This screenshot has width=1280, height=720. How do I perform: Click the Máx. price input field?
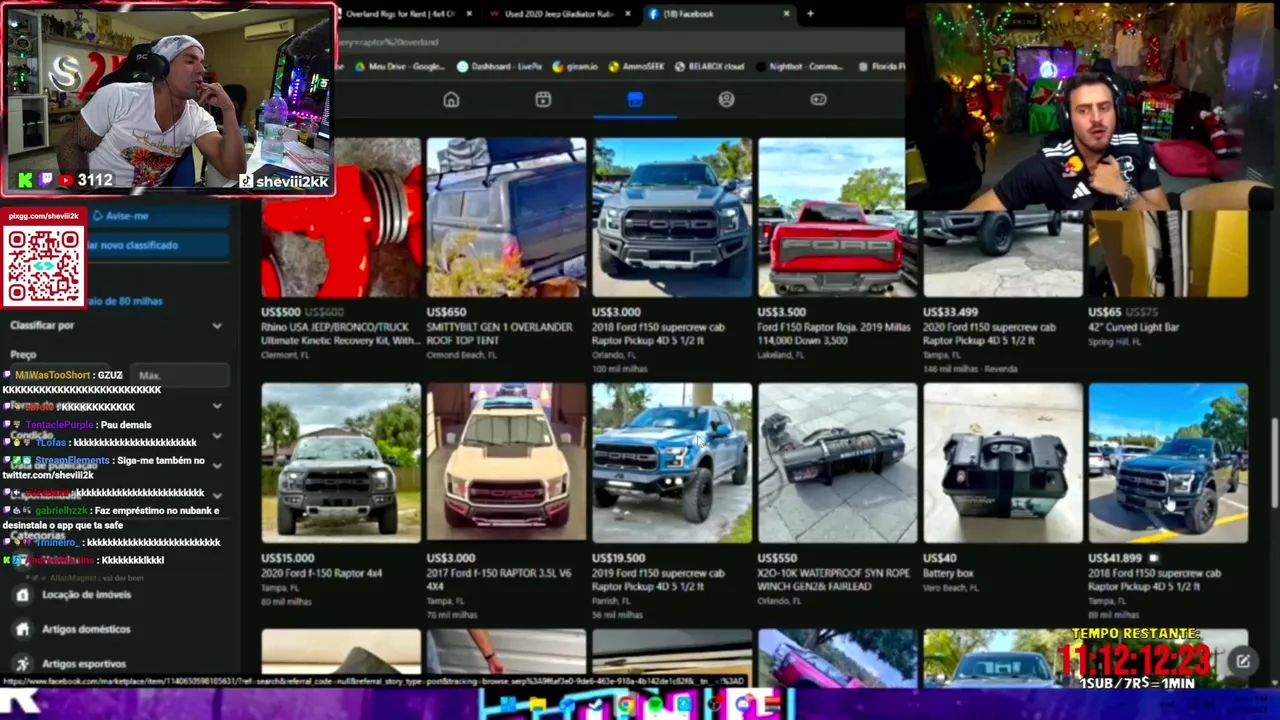(x=180, y=375)
